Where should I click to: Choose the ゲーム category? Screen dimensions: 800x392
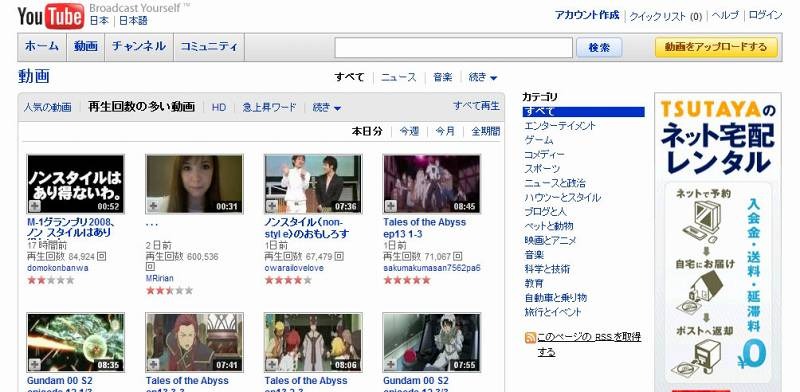(x=538, y=140)
